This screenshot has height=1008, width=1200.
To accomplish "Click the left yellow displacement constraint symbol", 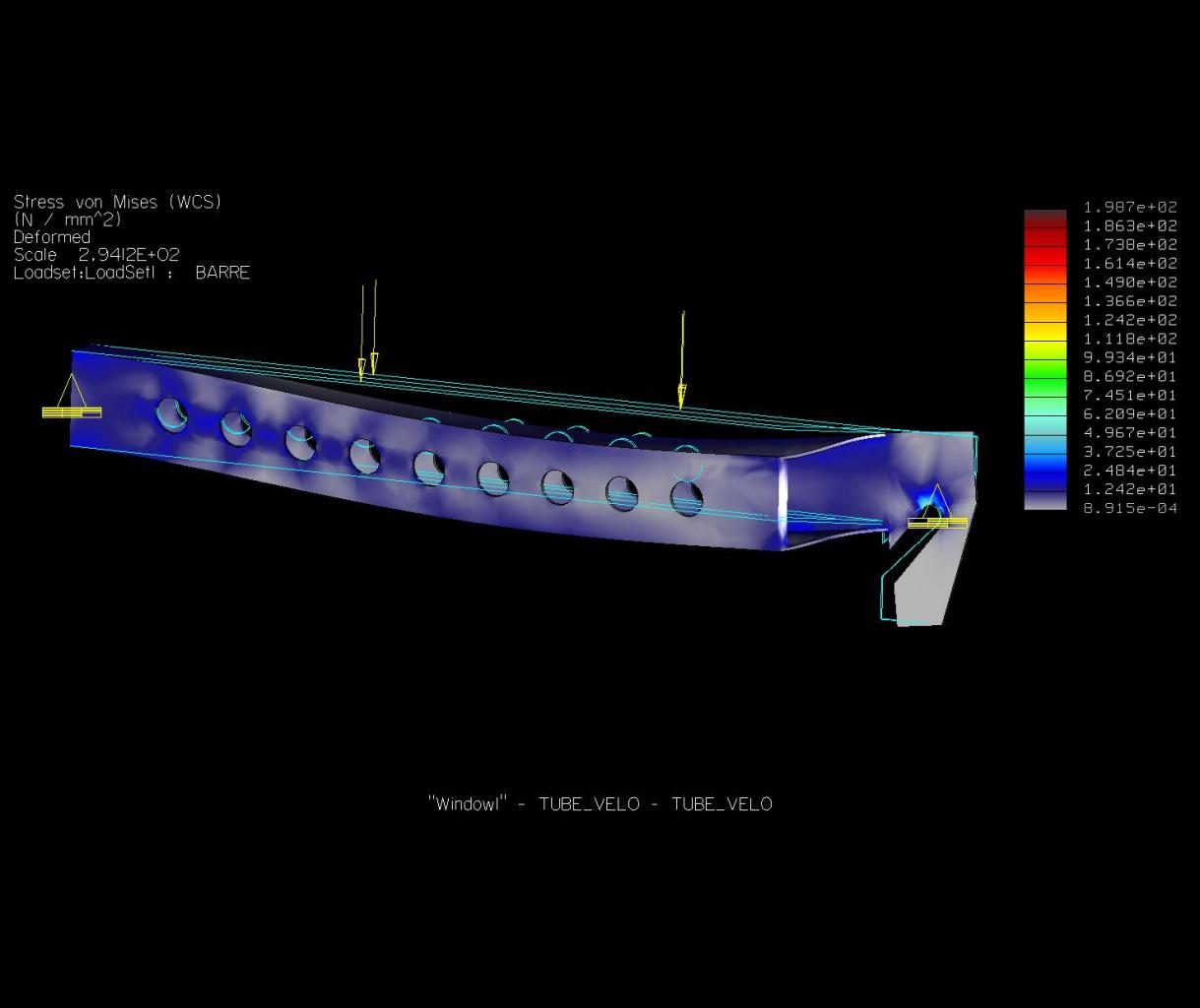I will pos(72,397).
